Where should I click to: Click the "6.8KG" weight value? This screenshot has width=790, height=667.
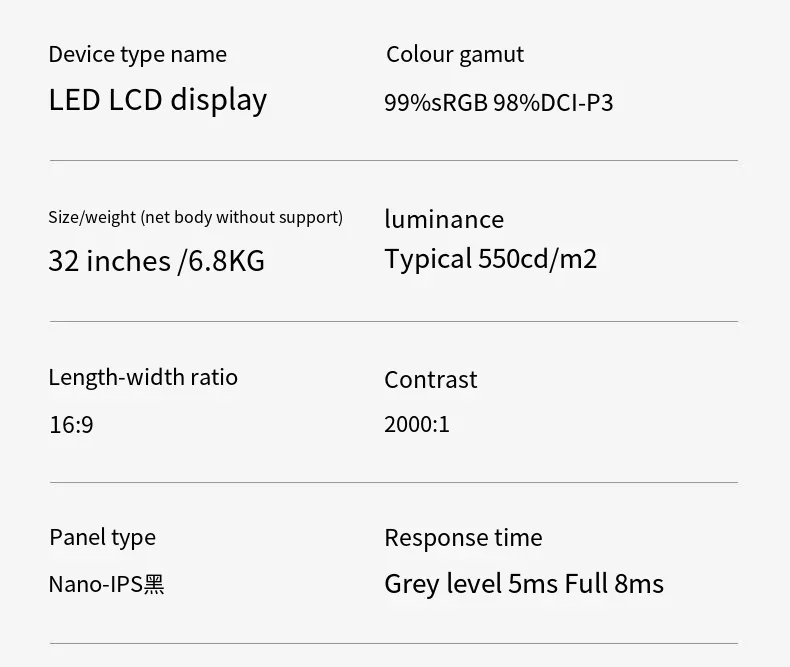pos(227,261)
